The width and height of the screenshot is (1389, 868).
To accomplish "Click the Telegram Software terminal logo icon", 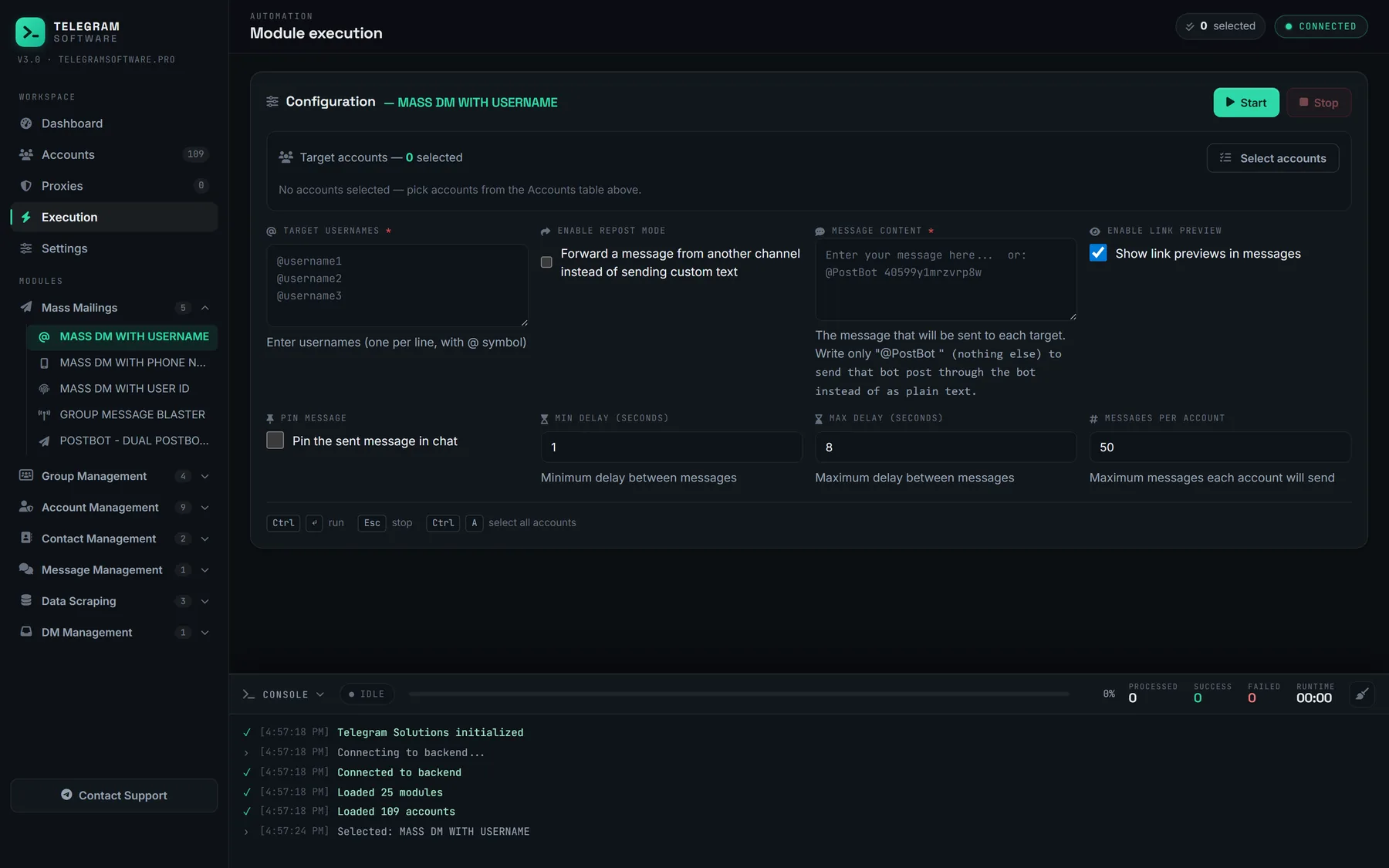I will pyautogui.click(x=30, y=32).
